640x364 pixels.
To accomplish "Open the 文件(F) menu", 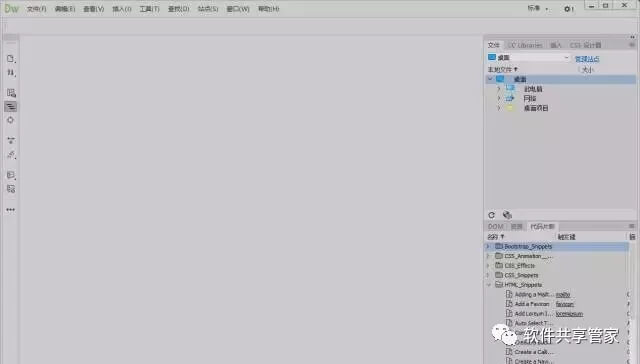I will tap(36, 9).
